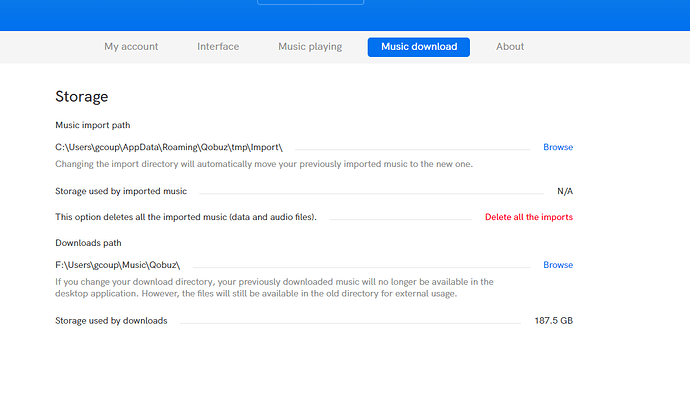Click Delete all the imports
This screenshot has width=690, height=411.
[x=529, y=217]
